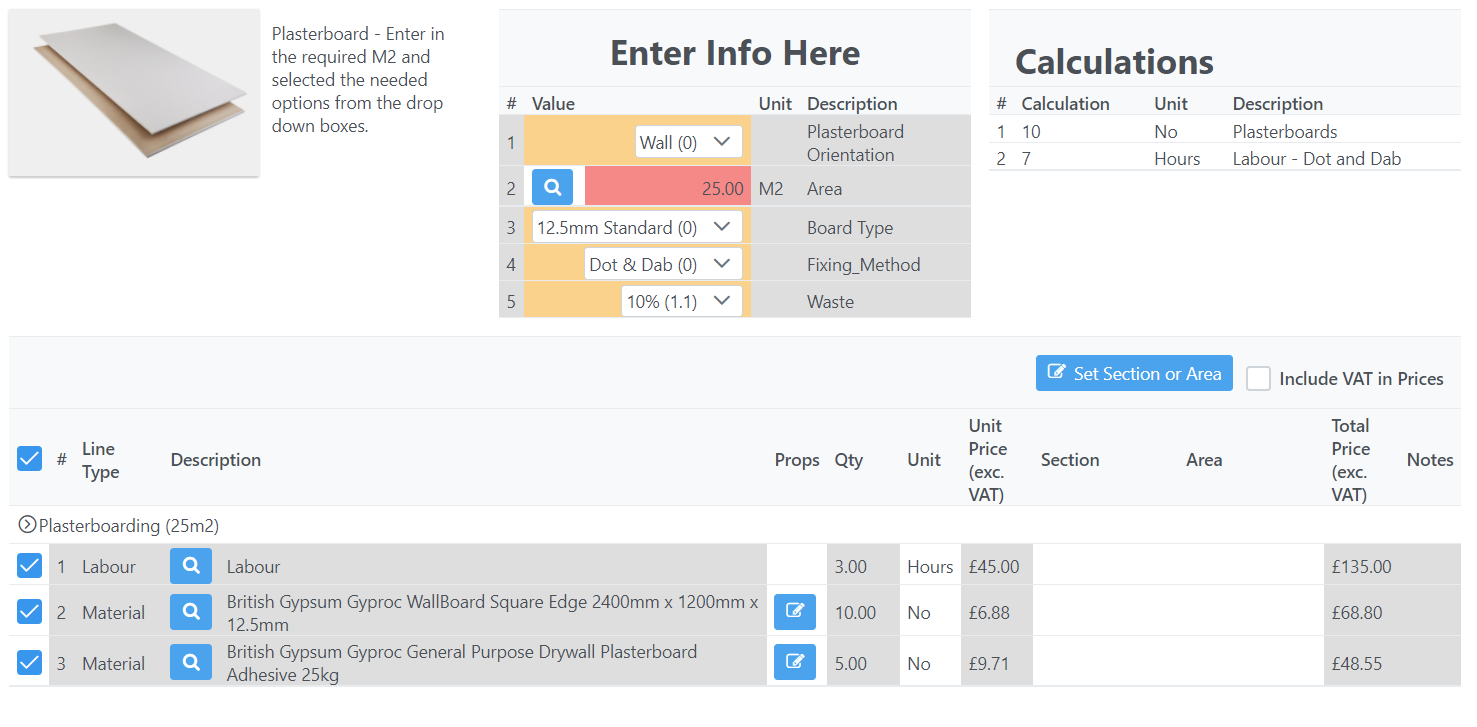Click the Calculations heading

1114,62
